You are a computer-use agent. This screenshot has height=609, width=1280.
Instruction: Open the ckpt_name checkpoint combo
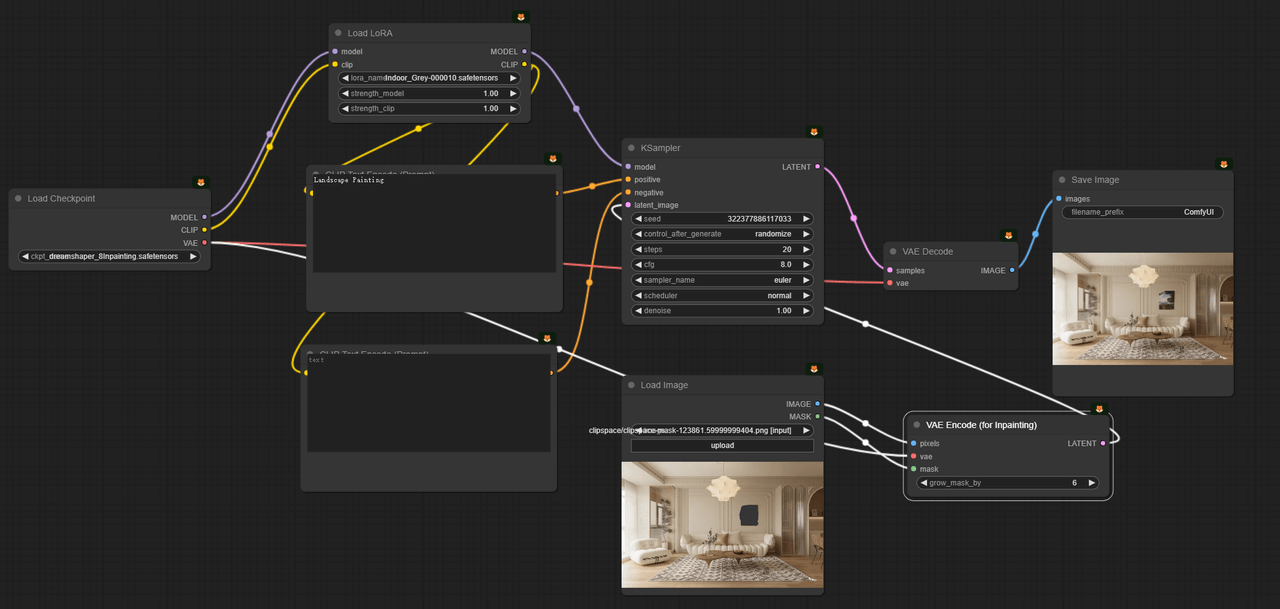pyautogui.click(x=110, y=257)
